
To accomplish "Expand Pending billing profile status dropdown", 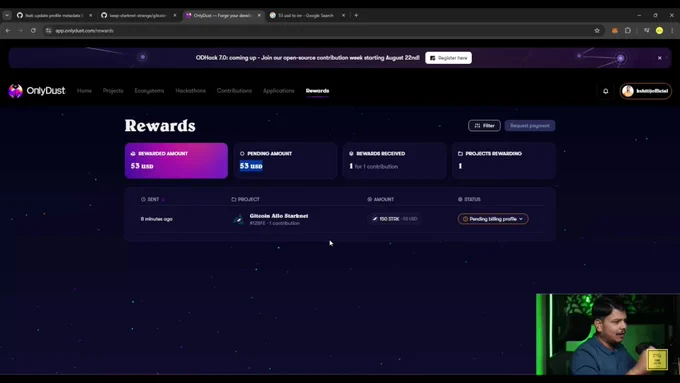I will [493, 219].
